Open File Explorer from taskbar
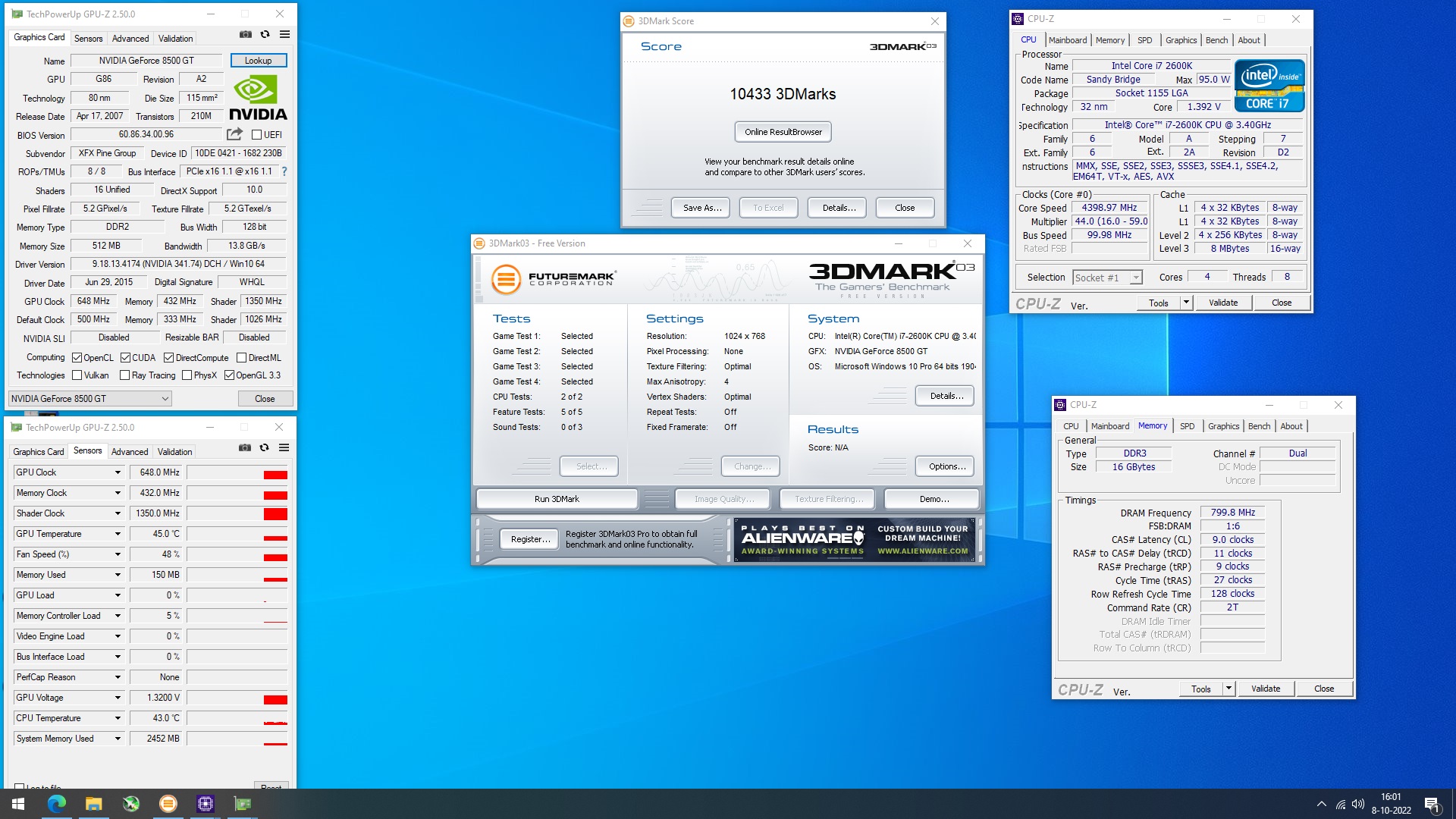The image size is (1456, 819). [x=93, y=804]
